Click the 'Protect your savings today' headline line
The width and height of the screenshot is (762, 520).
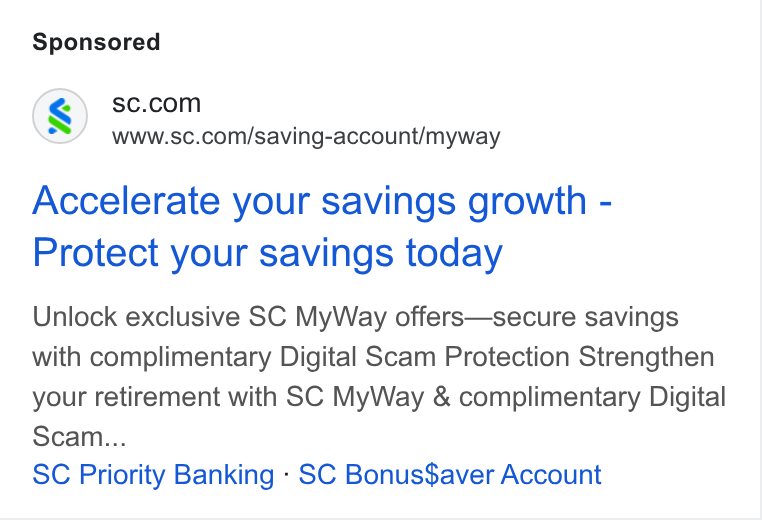267,253
